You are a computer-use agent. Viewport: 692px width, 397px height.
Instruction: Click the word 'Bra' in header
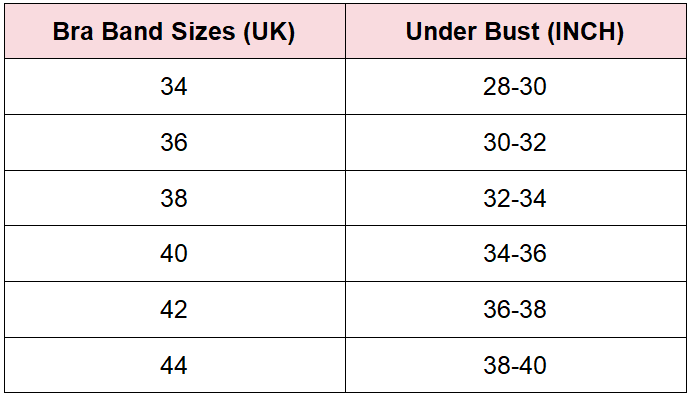point(73,31)
